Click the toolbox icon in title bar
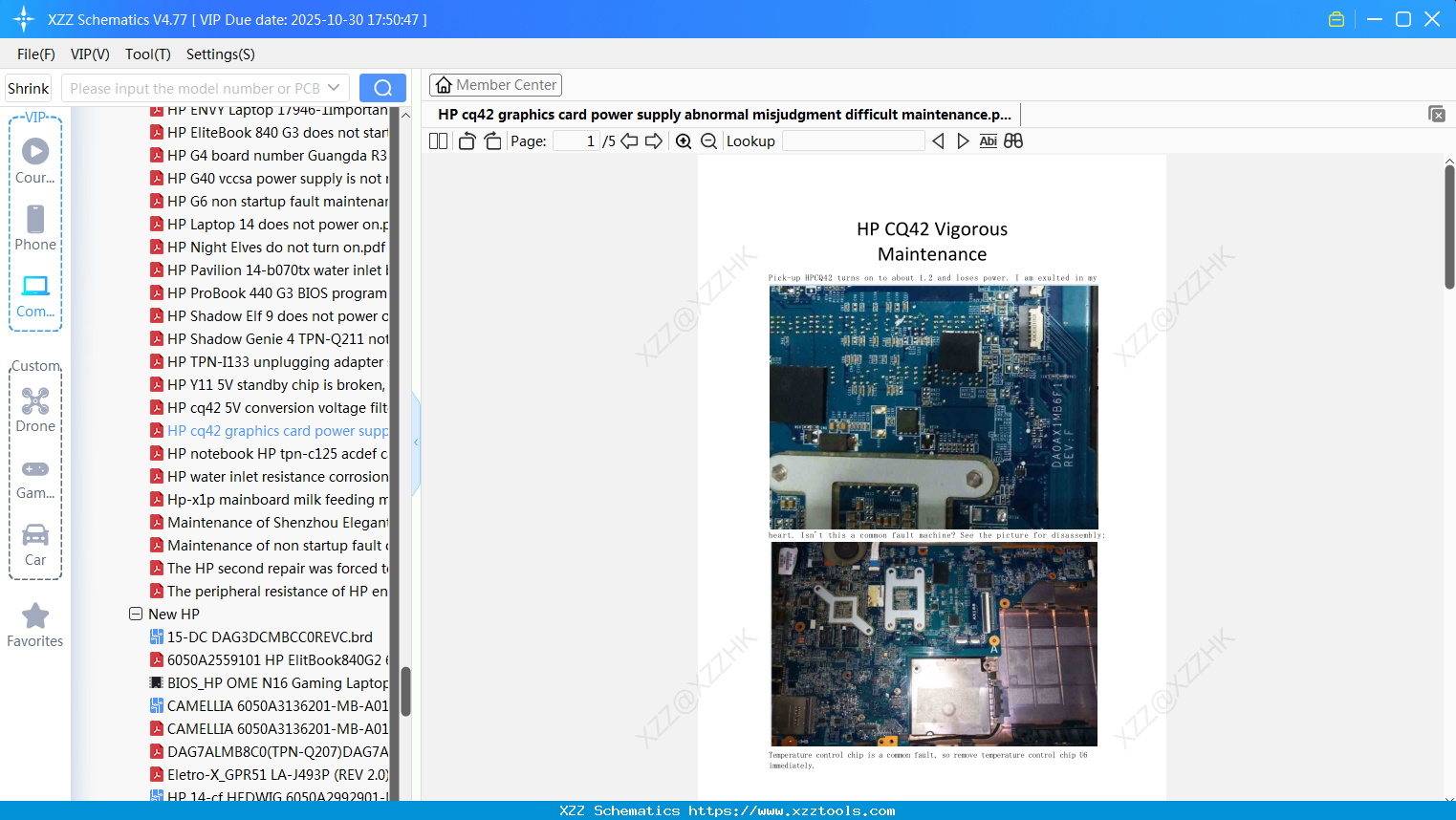The width and height of the screenshot is (1456, 820). pos(1336,19)
